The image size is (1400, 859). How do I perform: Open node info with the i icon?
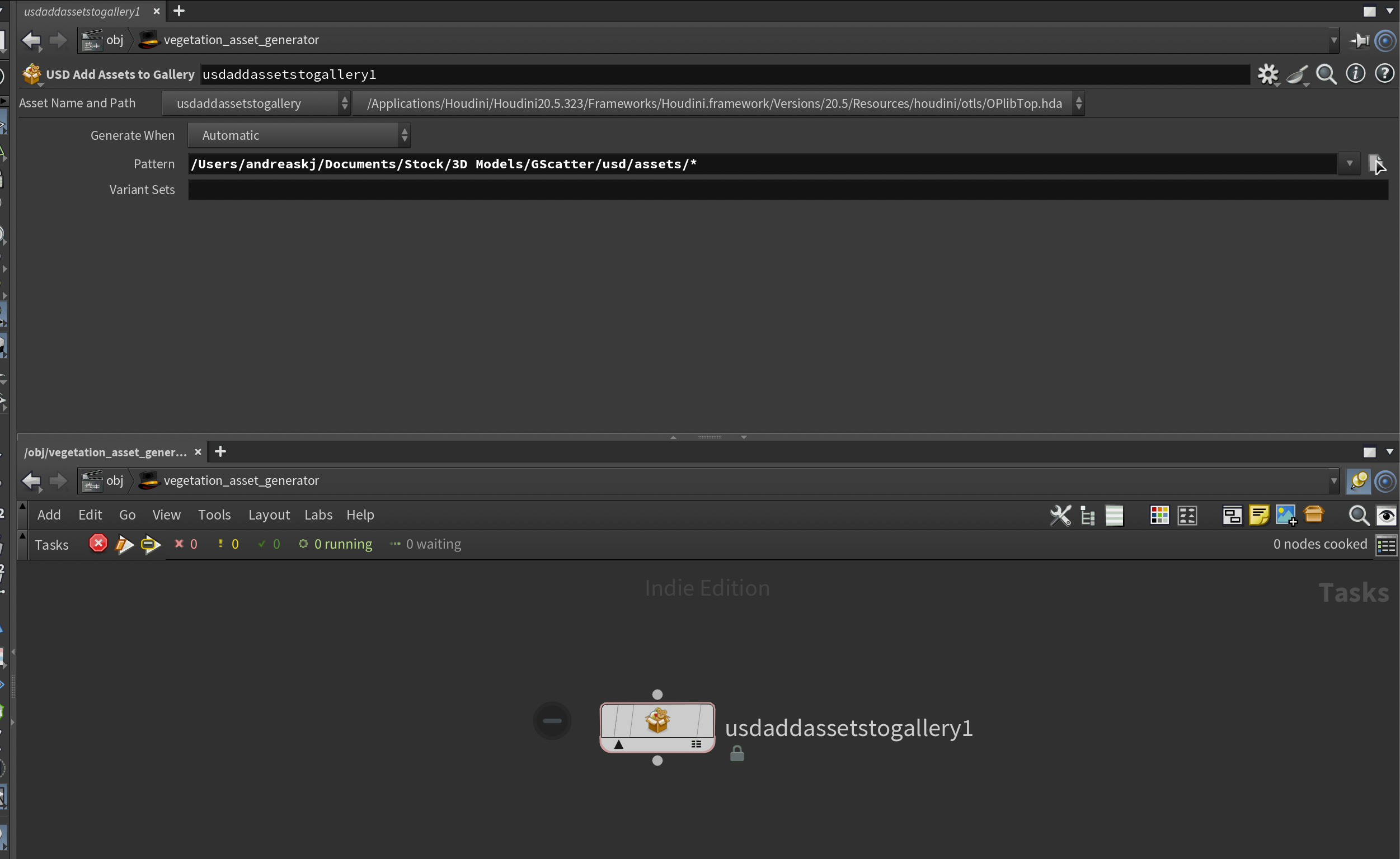(x=1355, y=74)
